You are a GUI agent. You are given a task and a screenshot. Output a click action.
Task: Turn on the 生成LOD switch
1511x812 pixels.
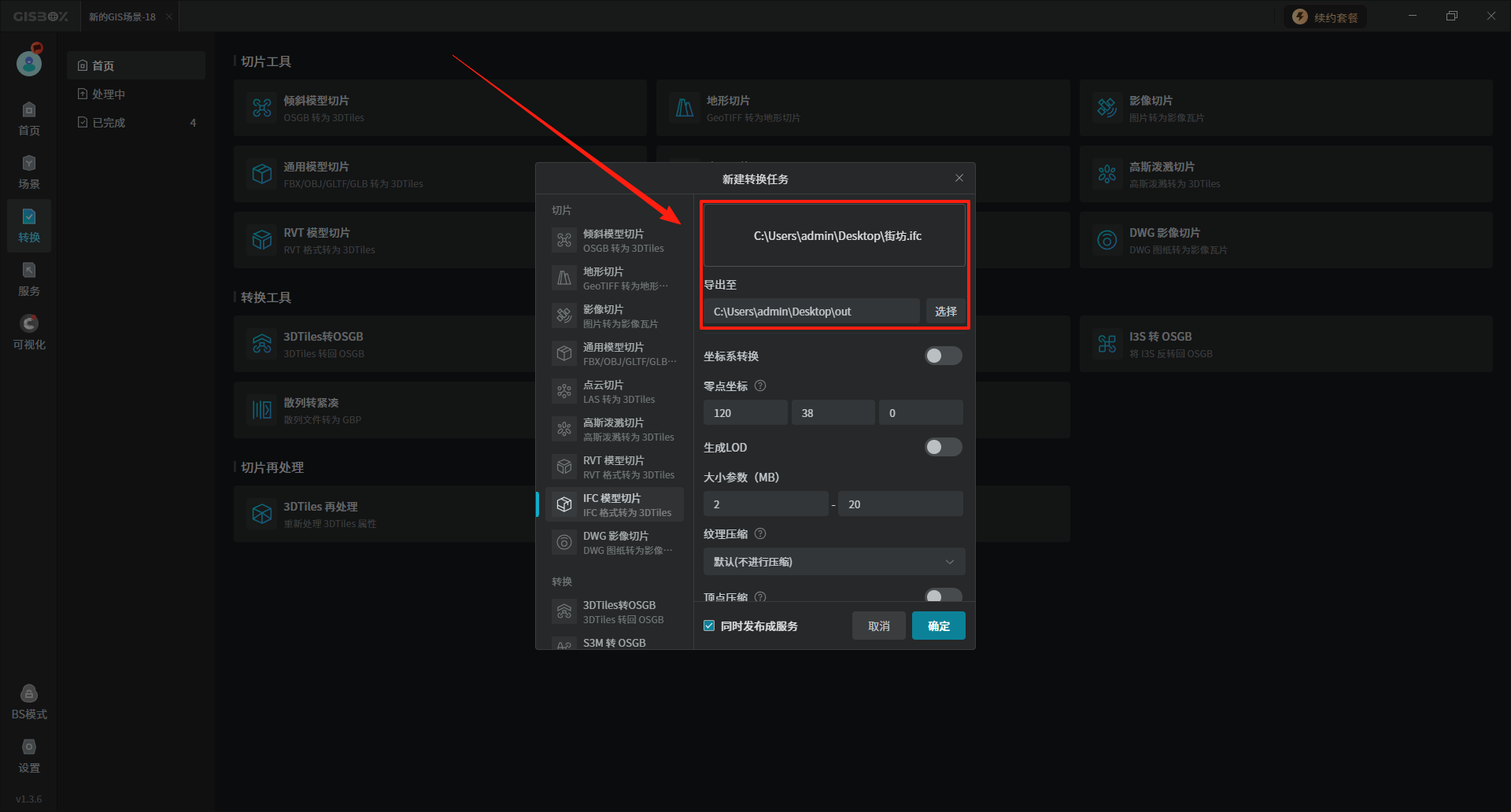(943, 448)
